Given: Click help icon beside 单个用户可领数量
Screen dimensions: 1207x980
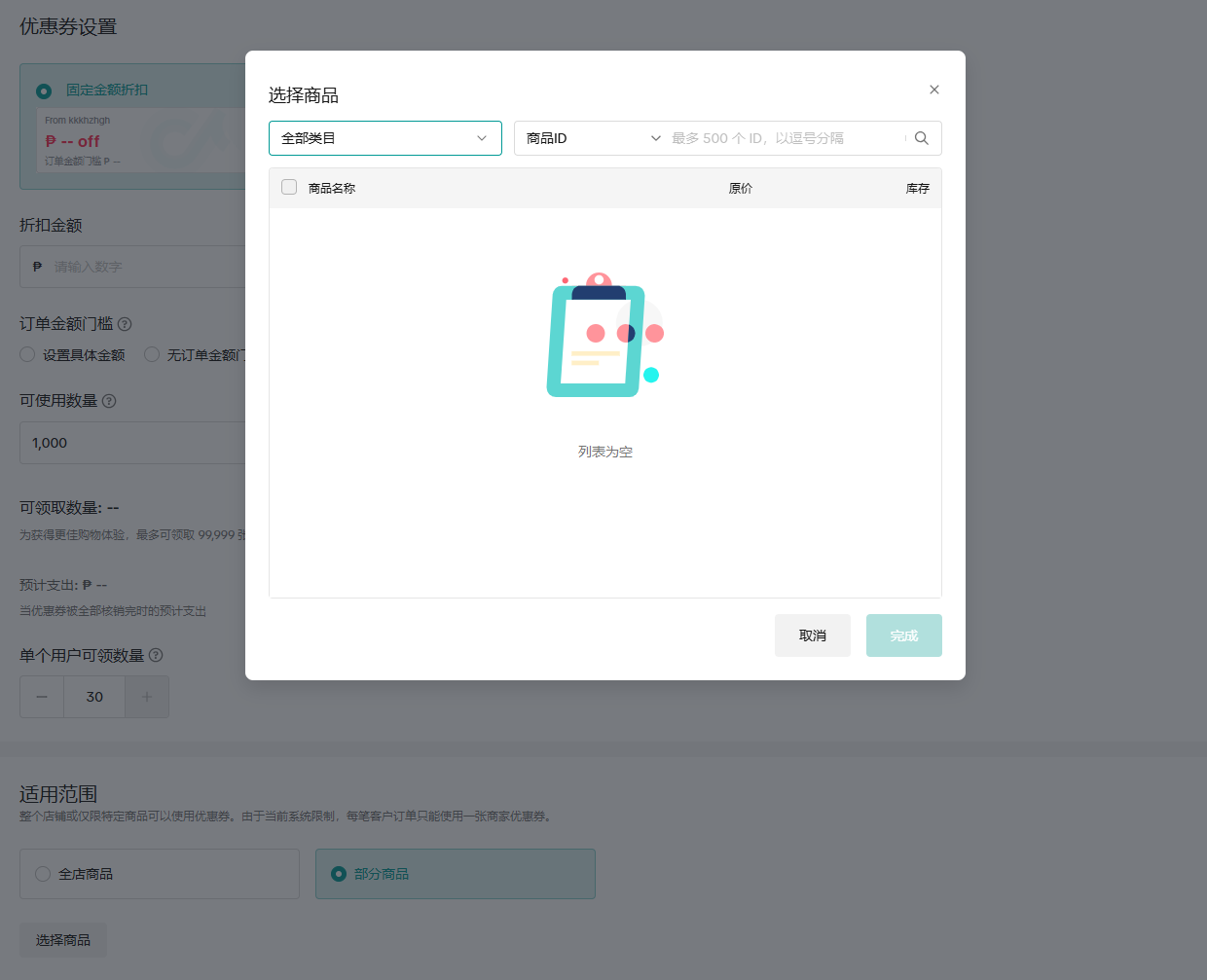Looking at the screenshot, I should [x=156, y=656].
